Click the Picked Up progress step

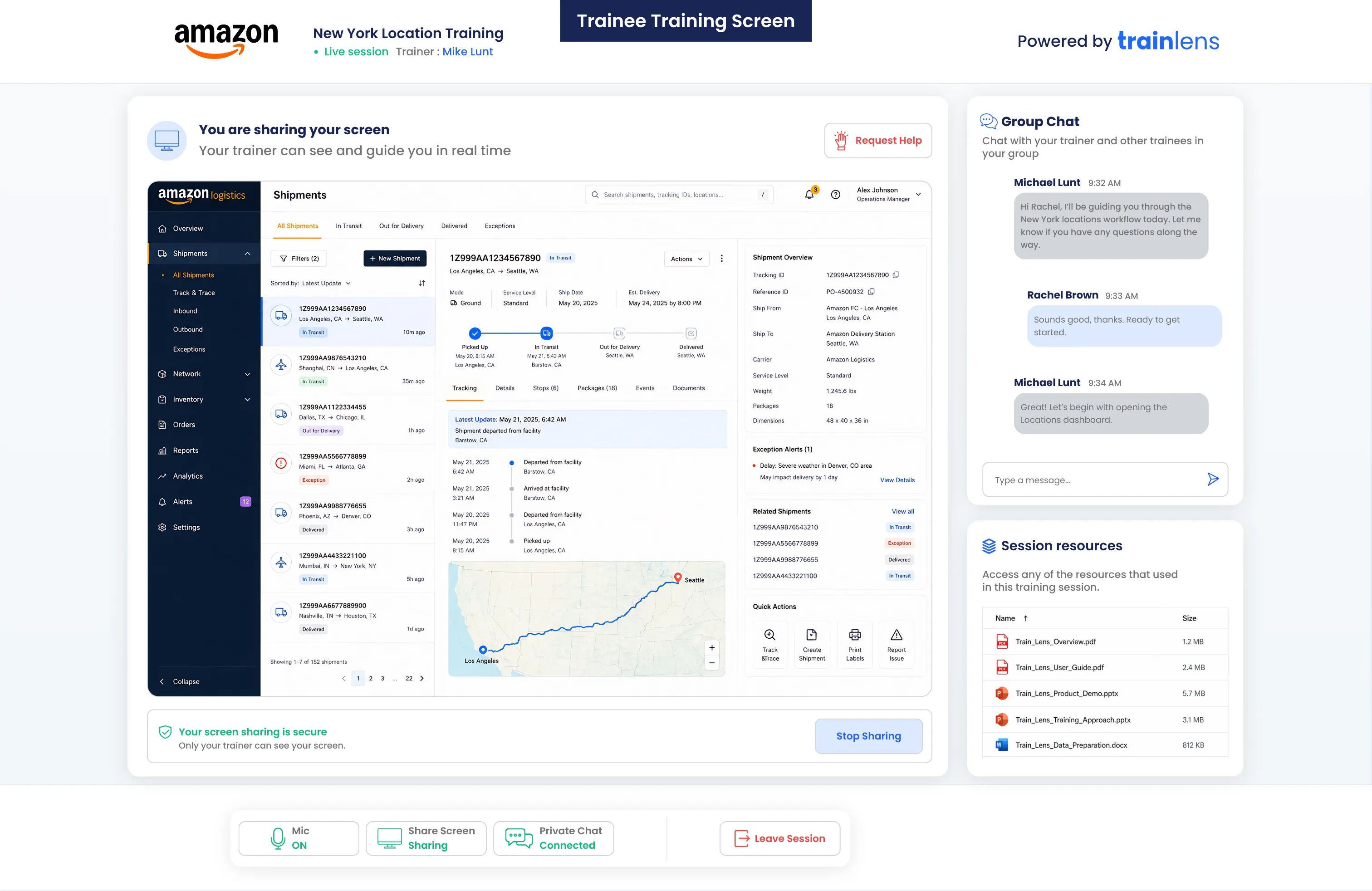475,333
